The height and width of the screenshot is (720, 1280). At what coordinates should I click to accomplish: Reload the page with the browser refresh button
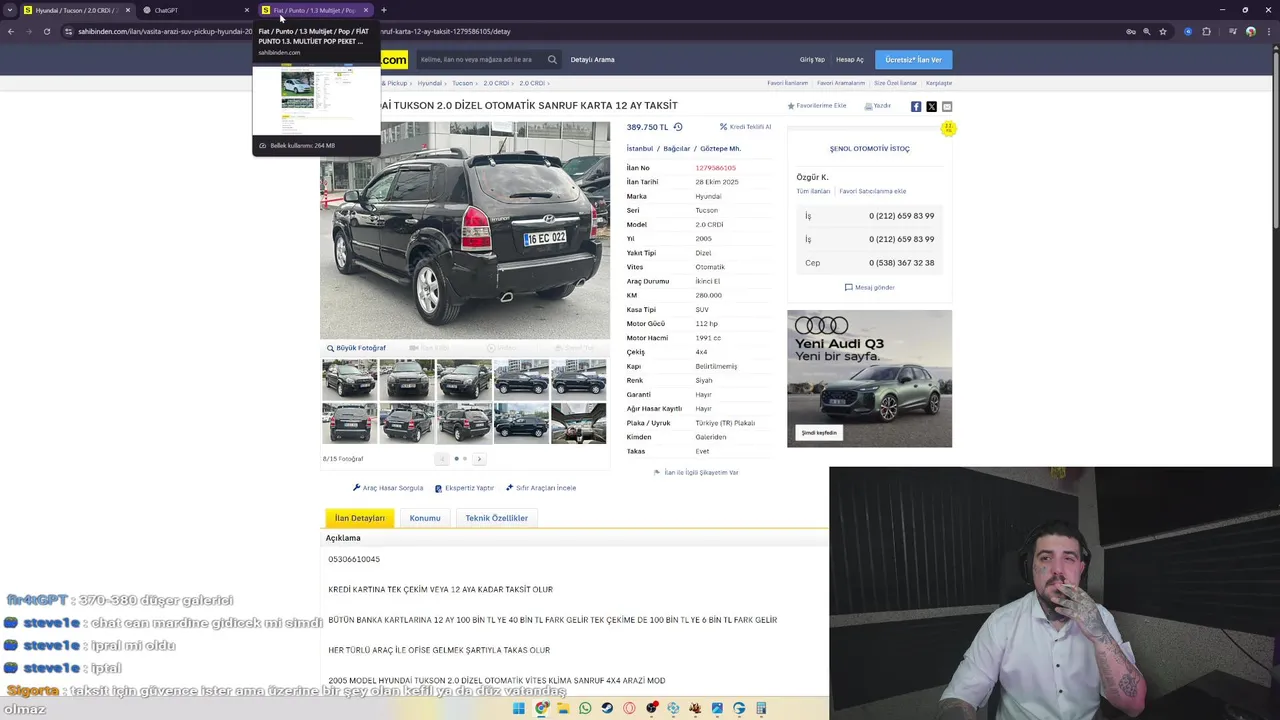pos(46,31)
